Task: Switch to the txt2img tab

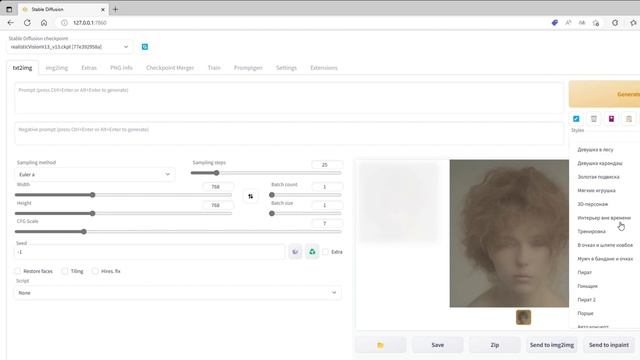Action: pos(22,68)
